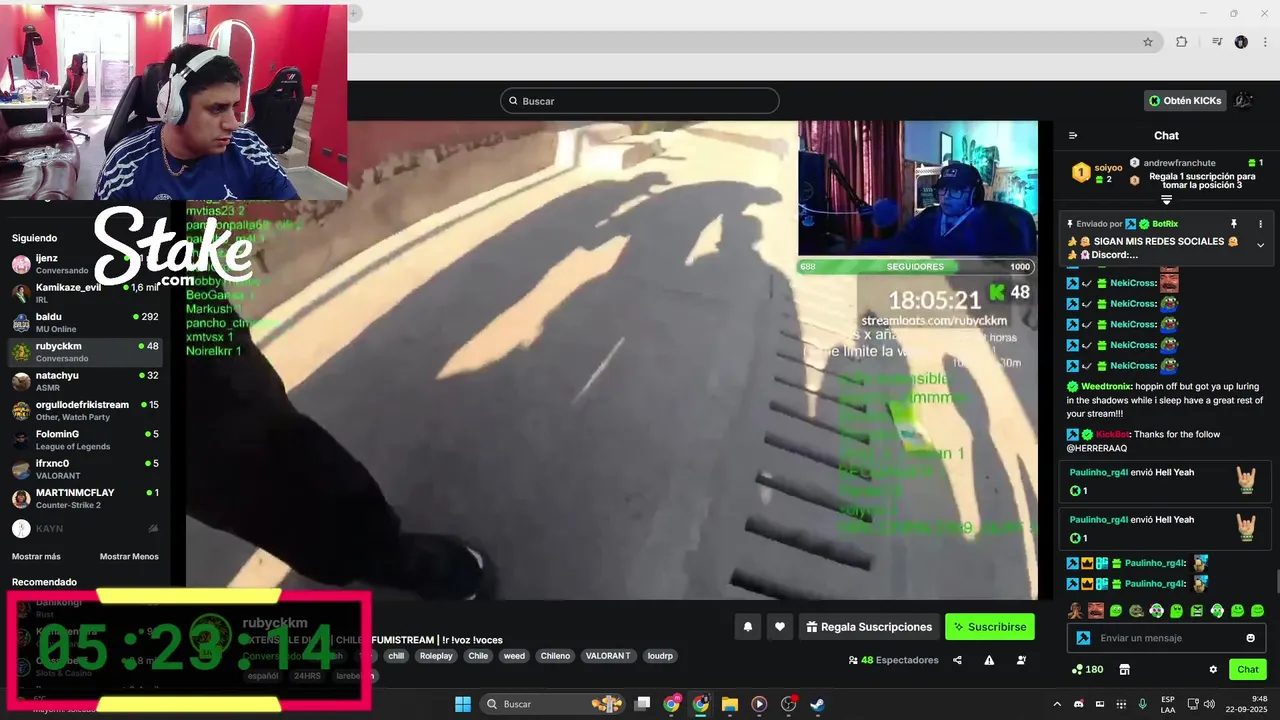Screen dimensions: 1280x720
Task: Open the browser three-dot menu
Action: [1264, 42]
